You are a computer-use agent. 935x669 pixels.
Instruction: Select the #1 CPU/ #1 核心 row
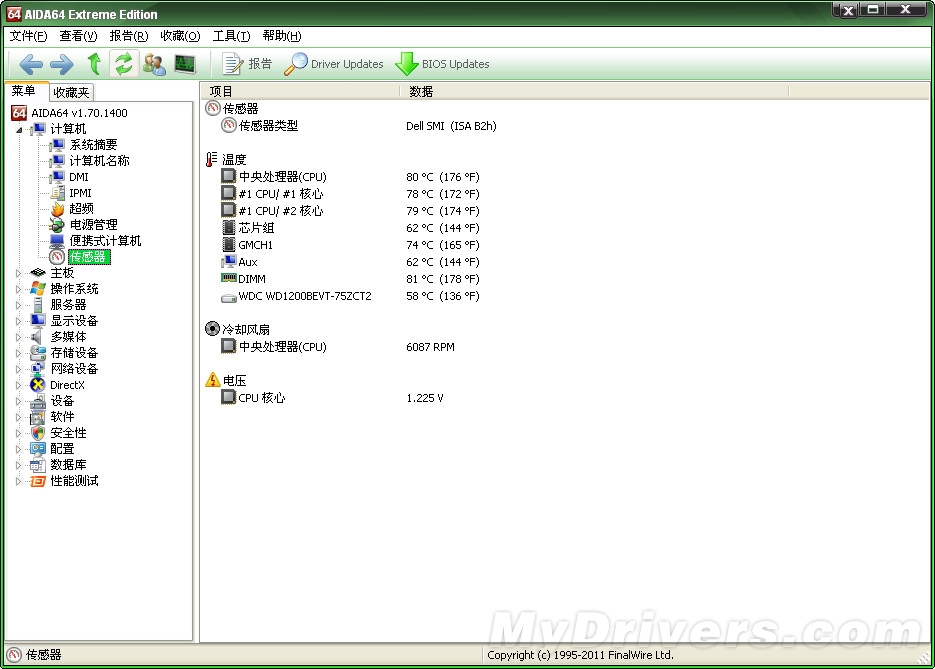pyautogui.click(x=350, y=194)
